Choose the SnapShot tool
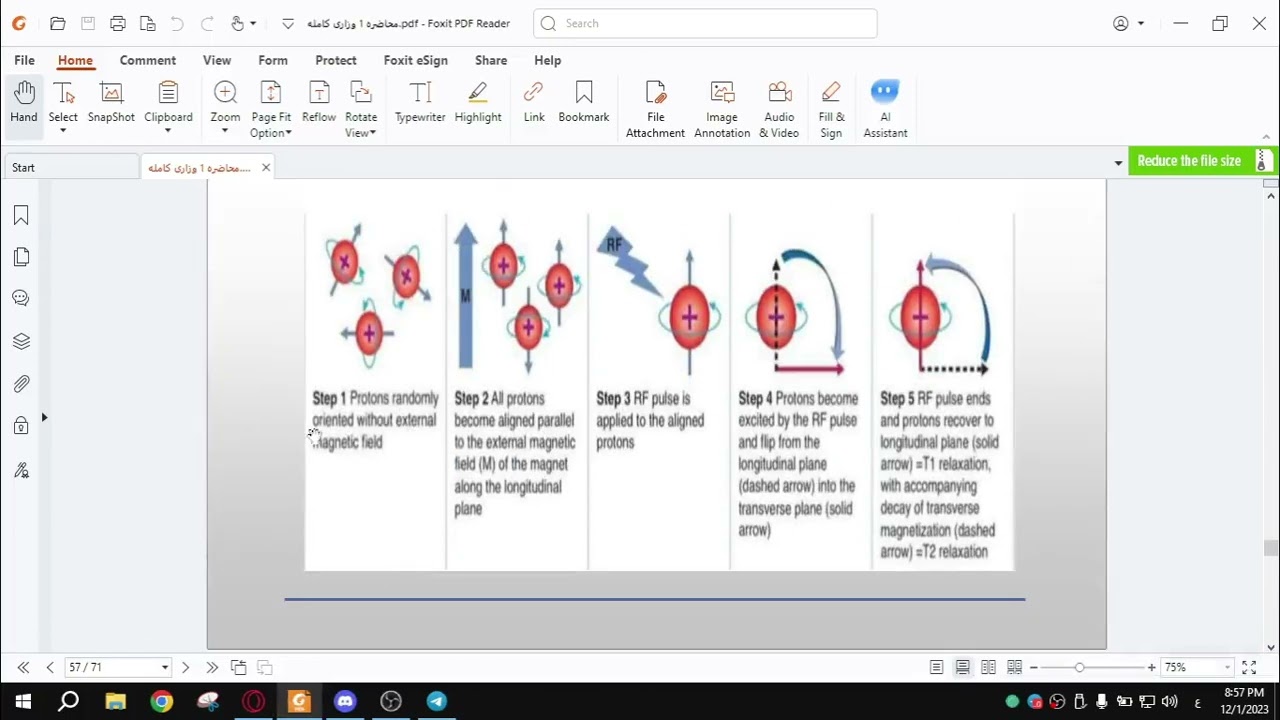 tap(111, 104)
